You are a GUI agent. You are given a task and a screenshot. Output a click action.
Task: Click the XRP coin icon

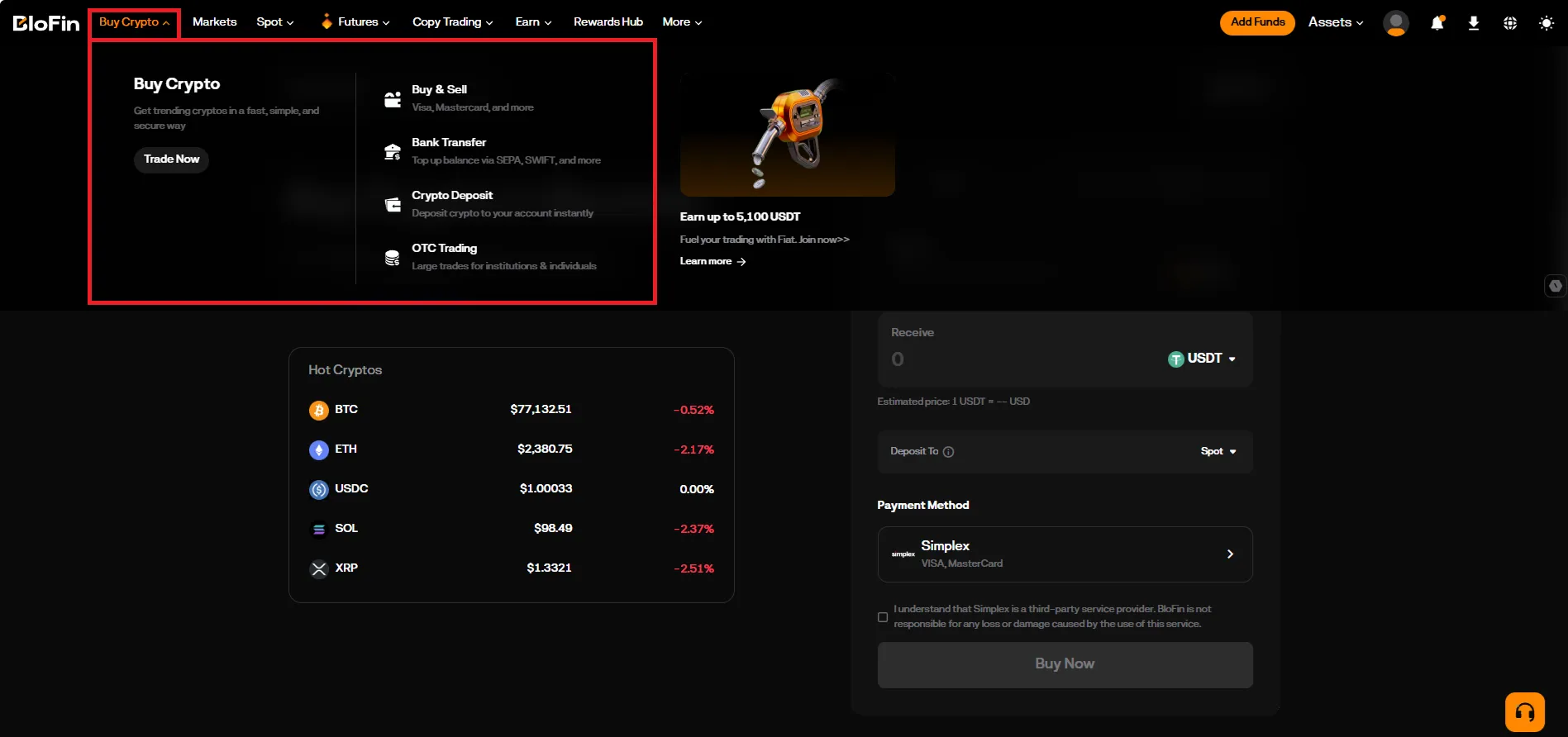(319, 568)
